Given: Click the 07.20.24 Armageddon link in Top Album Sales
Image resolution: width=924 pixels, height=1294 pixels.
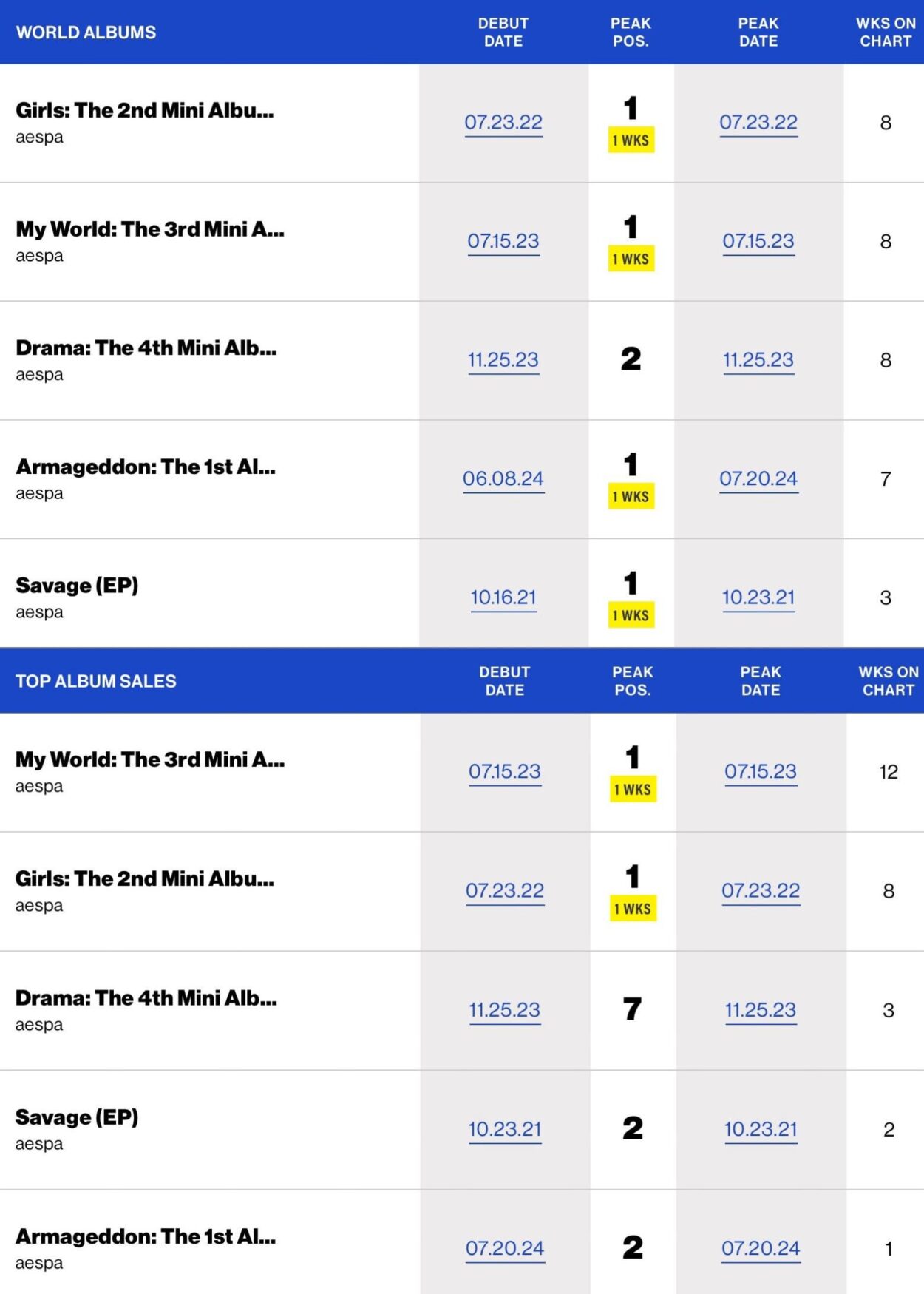Looking at the screenshot, I should coord(503,1248).
